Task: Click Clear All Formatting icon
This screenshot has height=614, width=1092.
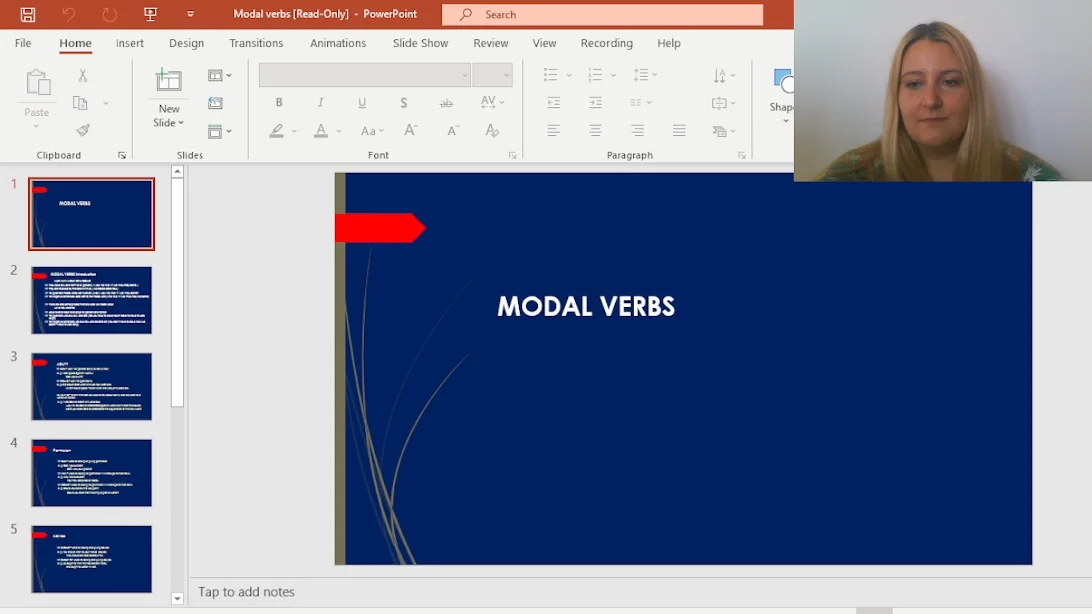Action: click(492, 130)
